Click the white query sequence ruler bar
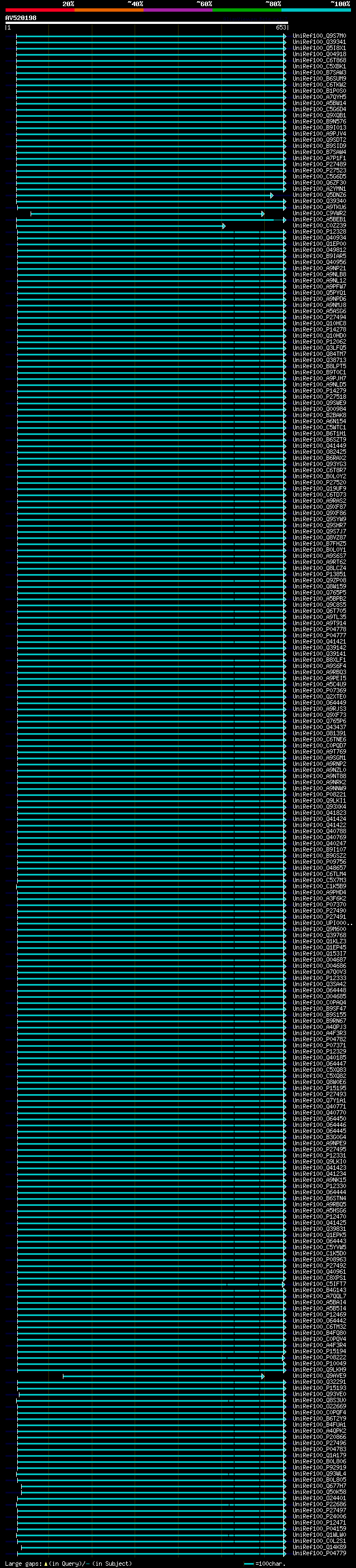Image resolution: width=356 pixels, height=1568 pixels. coord(147,22)
